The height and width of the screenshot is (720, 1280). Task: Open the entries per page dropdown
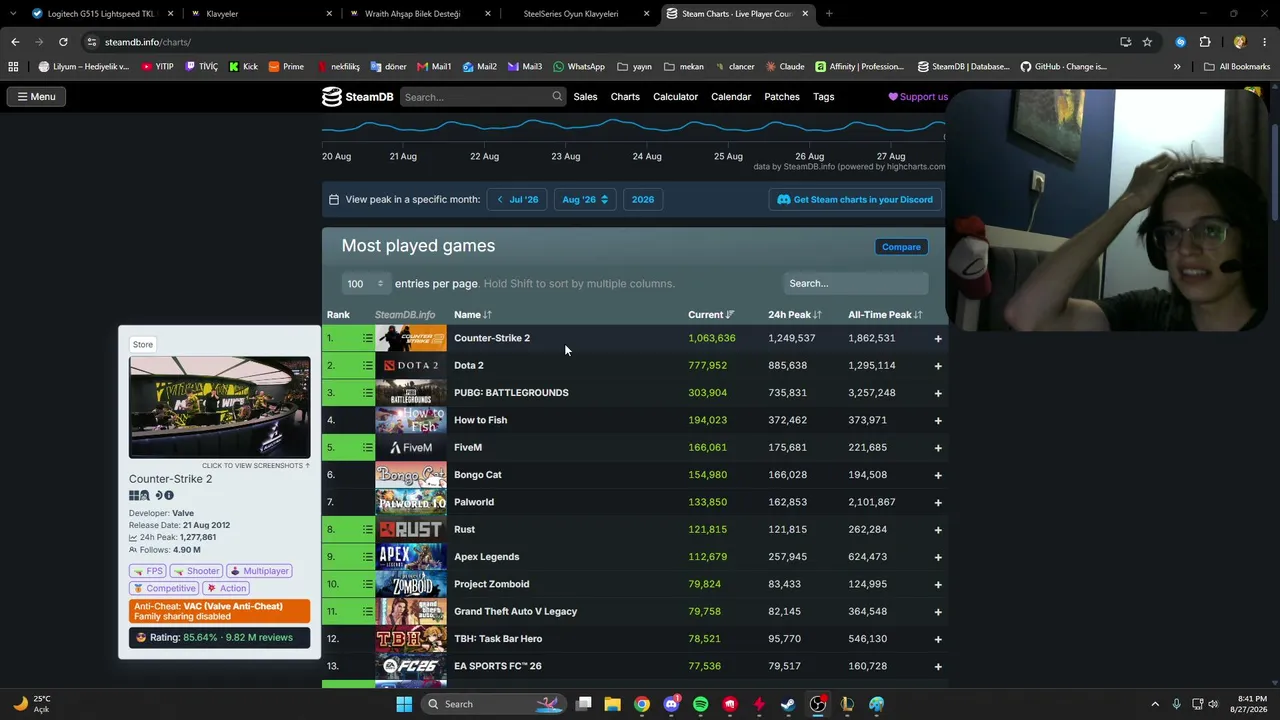pos(365,284)
